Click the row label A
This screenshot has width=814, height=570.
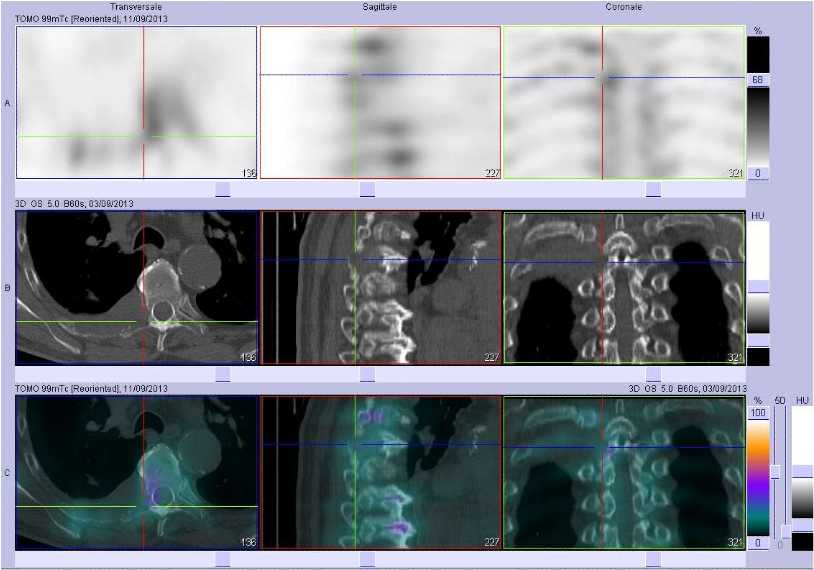(7, 103)
